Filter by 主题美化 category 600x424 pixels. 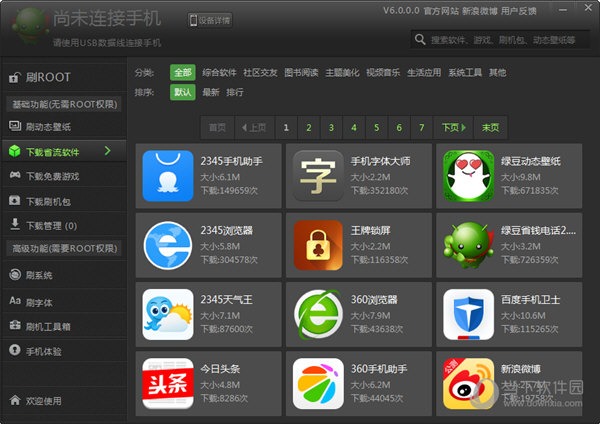pyautogui.click(x=342, y=72)
